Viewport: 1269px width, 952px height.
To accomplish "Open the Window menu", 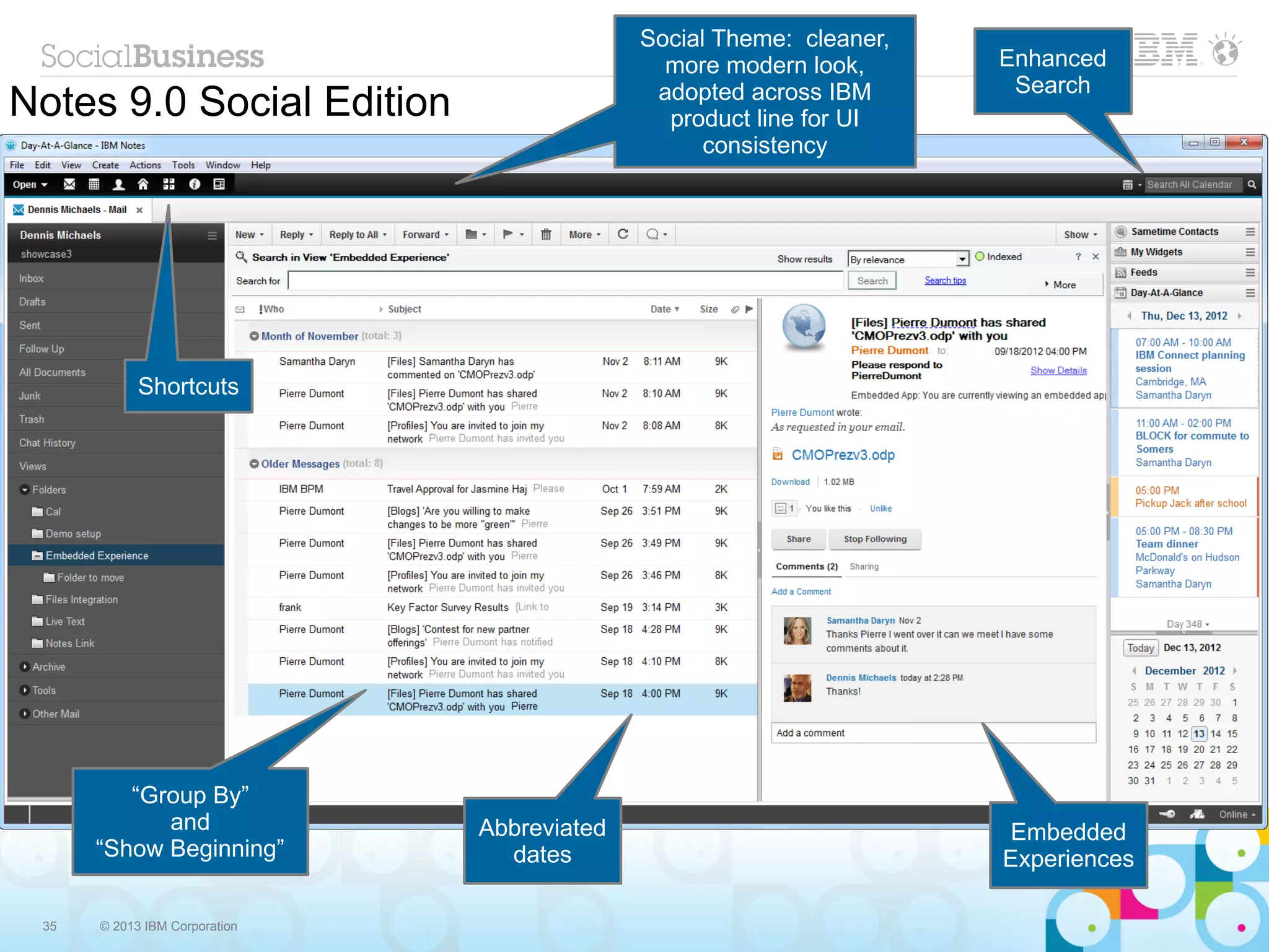I will pyautogui.click(x=222, y=165).
